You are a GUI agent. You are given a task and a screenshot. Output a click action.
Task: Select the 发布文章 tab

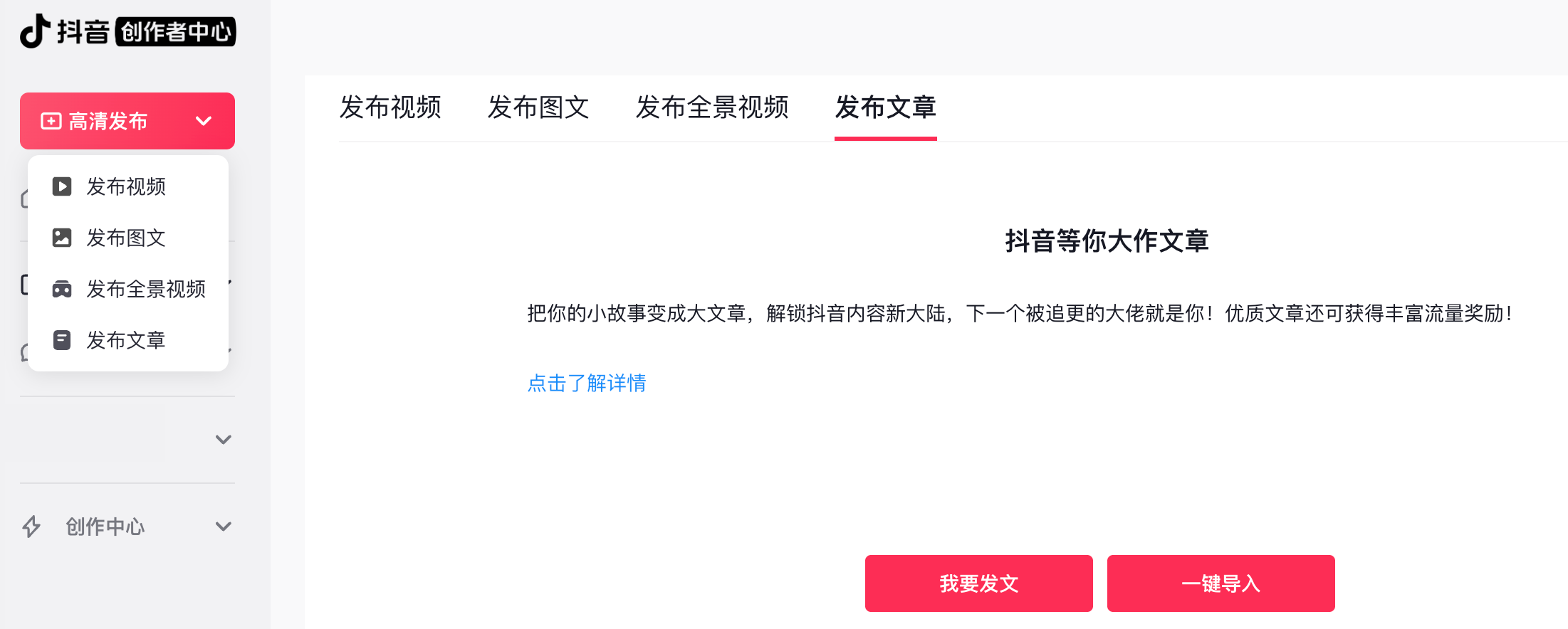pyautogui.click(x=885, y=107)
